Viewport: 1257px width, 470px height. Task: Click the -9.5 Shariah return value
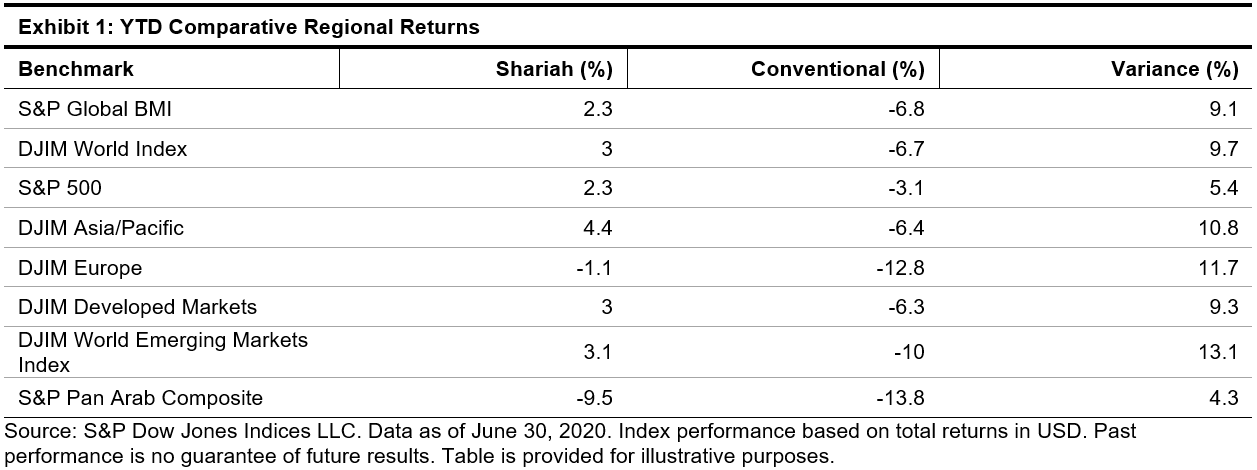click(x=595, y=398)
